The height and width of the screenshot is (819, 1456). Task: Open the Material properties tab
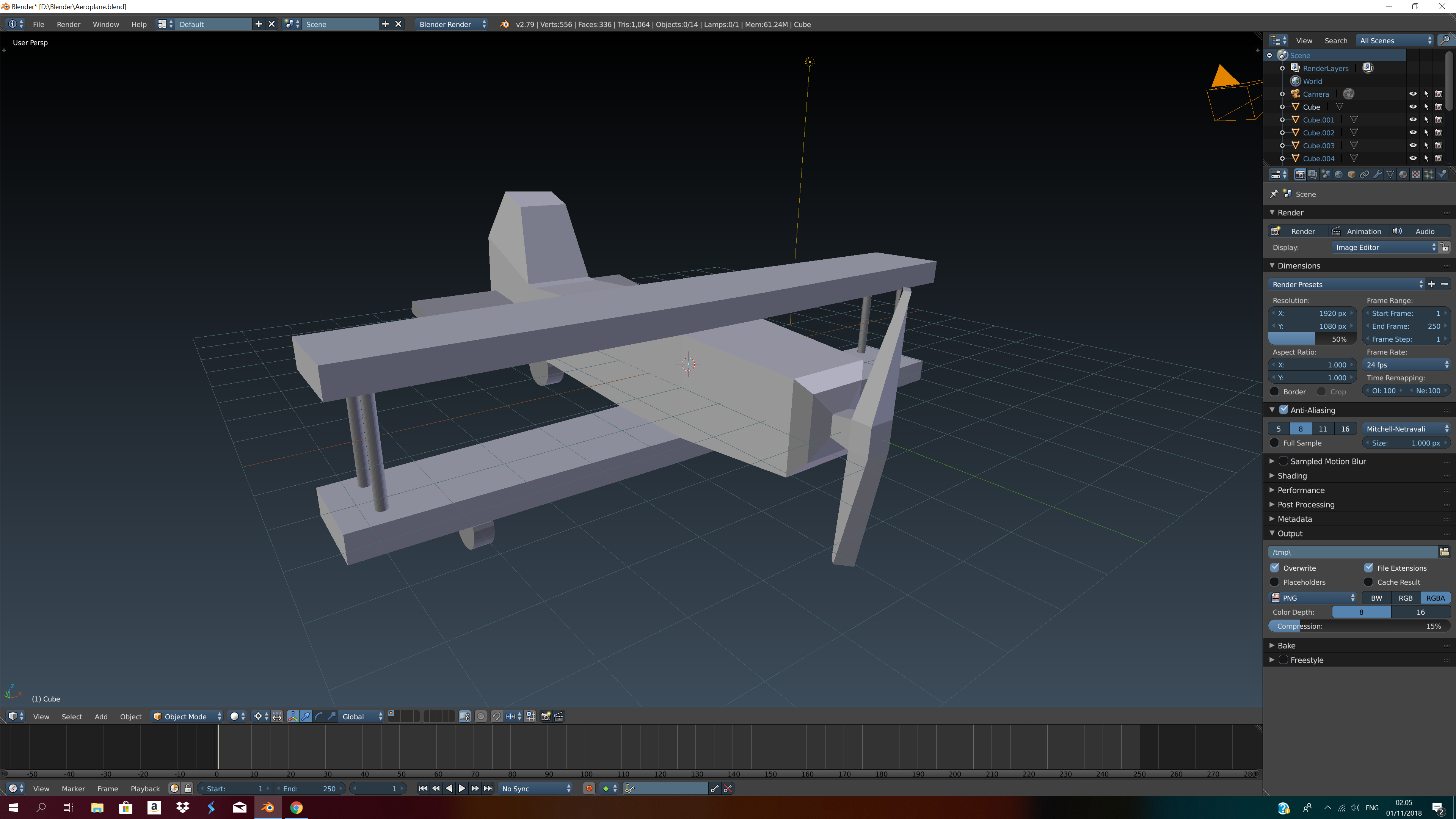(1403, 175)
